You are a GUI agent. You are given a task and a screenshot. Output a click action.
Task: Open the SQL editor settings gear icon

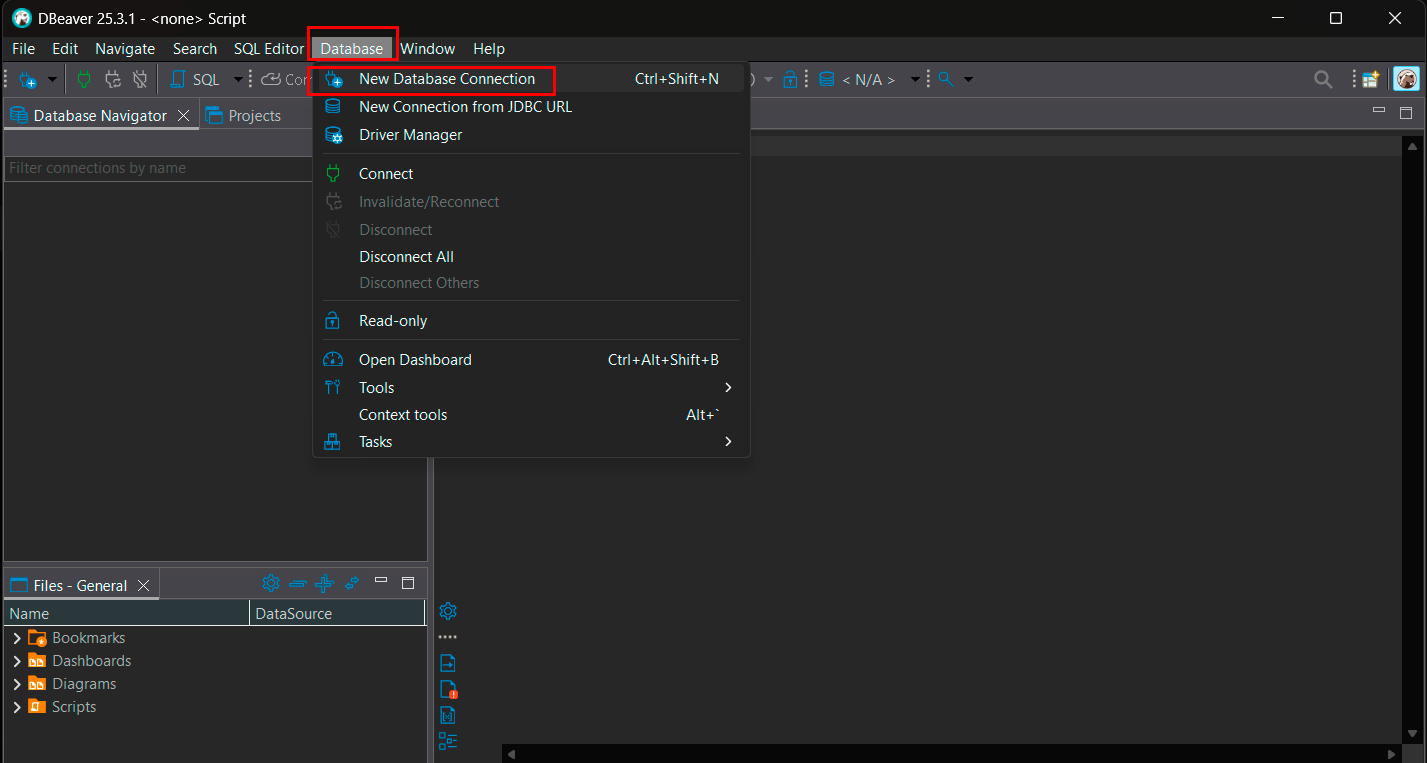448,611
